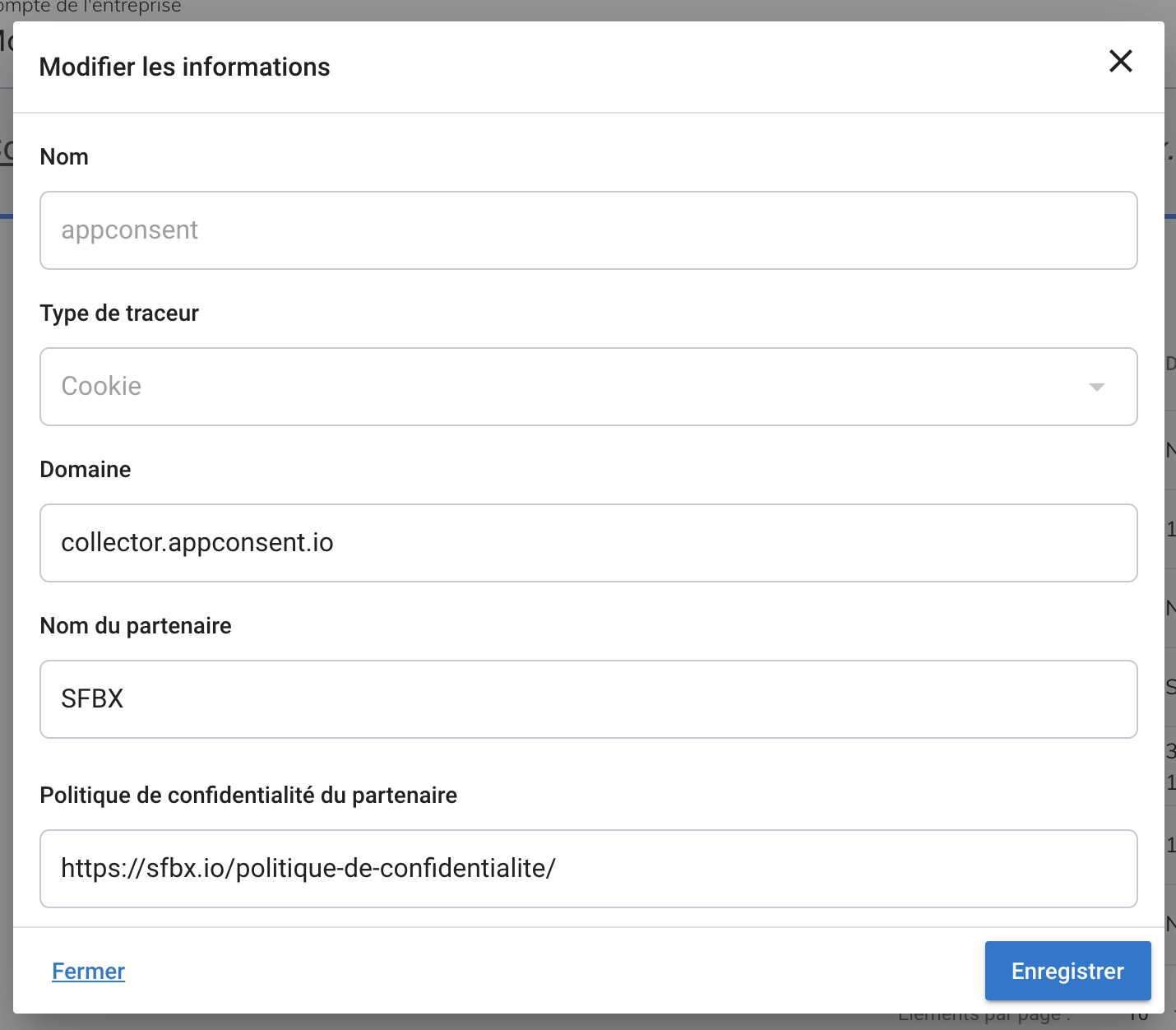Viewport: 1176px width, 1030px height.
Task: Click the Nom field containing appconsent
Action: click(588, 230)
